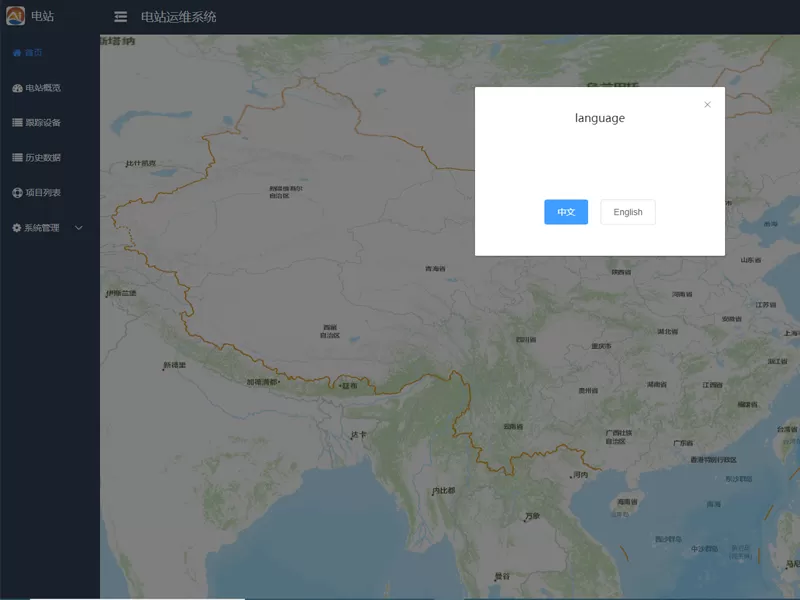Close the language dialog
800x600 pixels.
pos(707,104)
